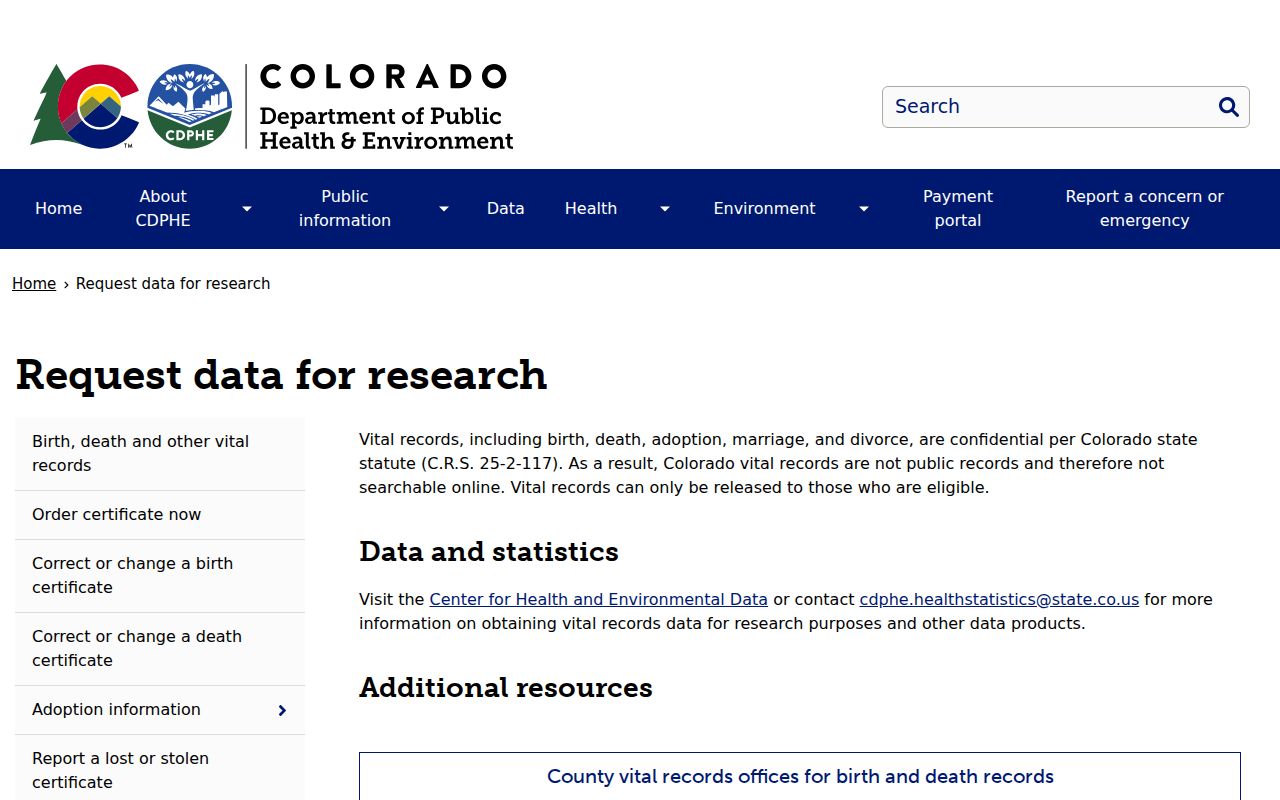The width and height of the screenshot is (1280, 800).
Task: Open County vital records offices link
Action: pos(800,777)
